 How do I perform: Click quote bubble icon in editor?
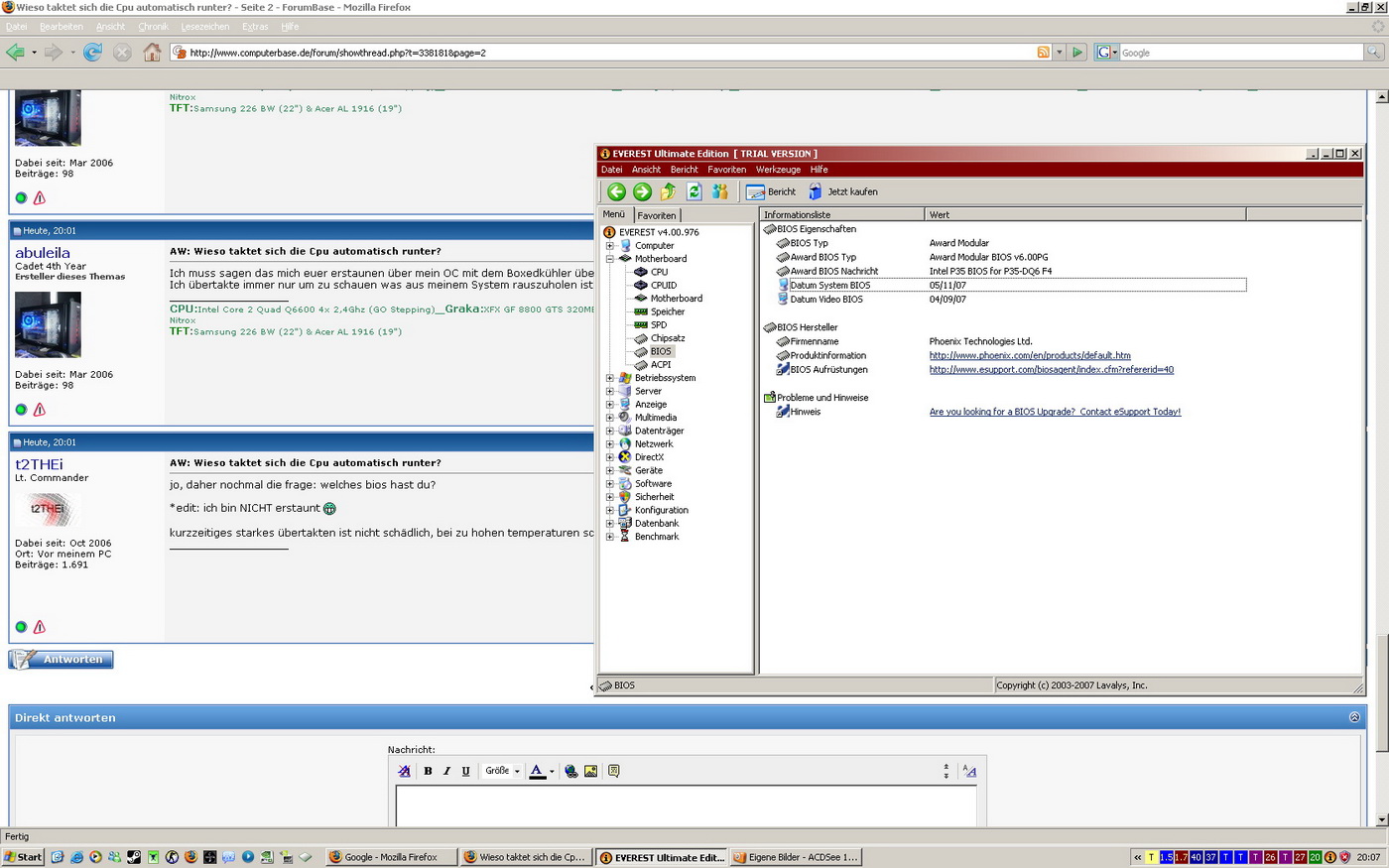613,771
